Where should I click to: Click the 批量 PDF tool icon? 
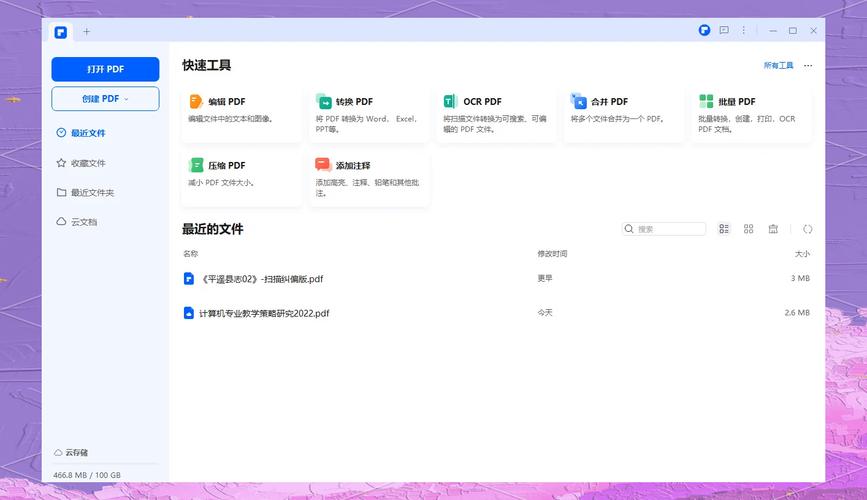706,101
